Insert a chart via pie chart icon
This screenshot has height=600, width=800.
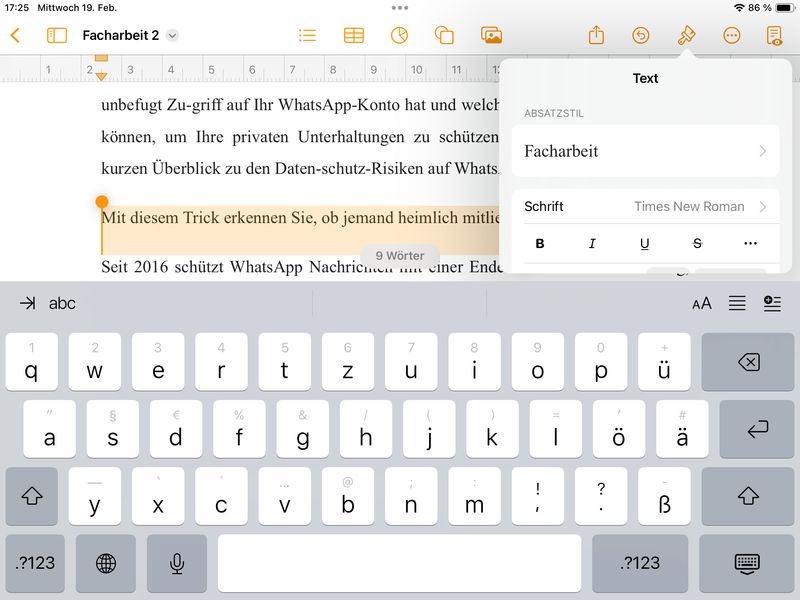click(x=399, y=35)
